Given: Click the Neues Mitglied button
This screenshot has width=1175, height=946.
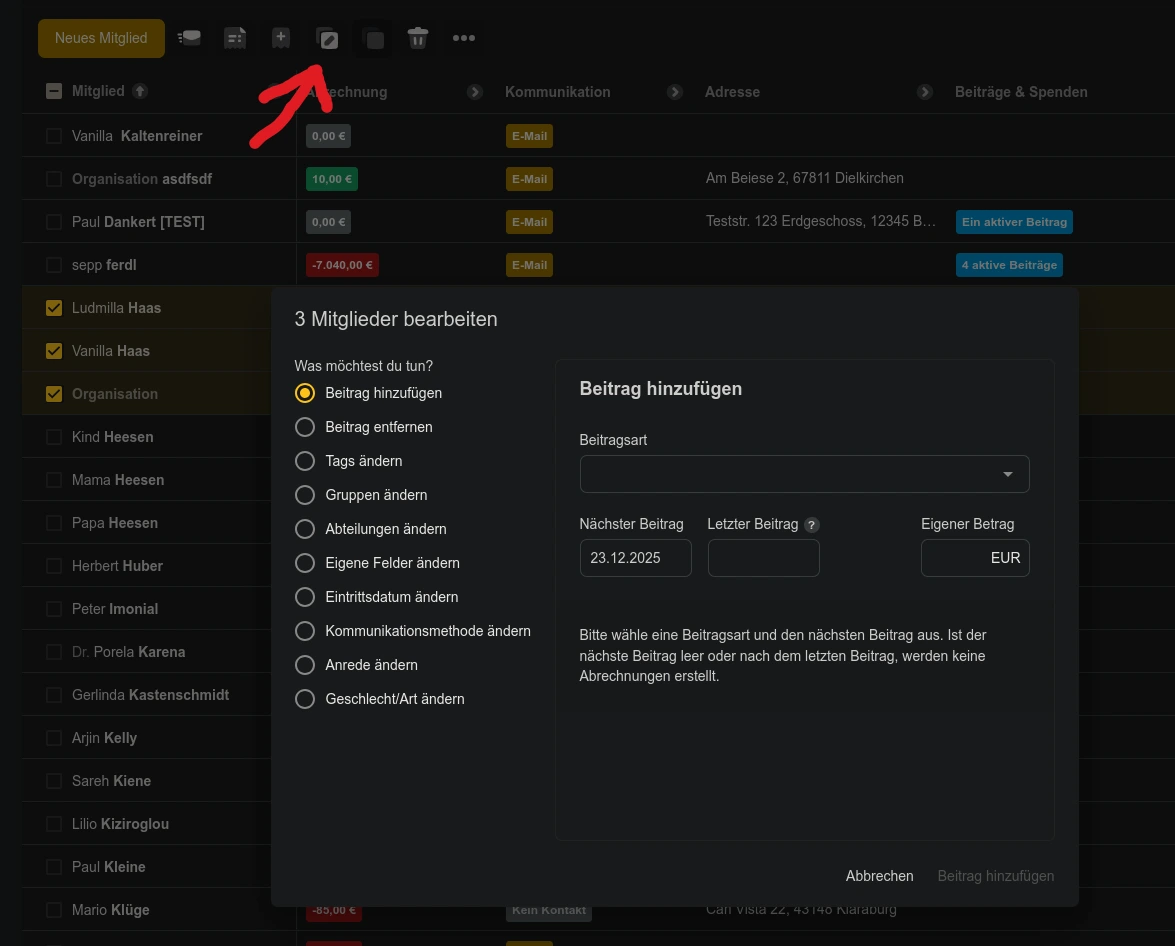Looking at the screenshot, I should [x=101, y=38].
